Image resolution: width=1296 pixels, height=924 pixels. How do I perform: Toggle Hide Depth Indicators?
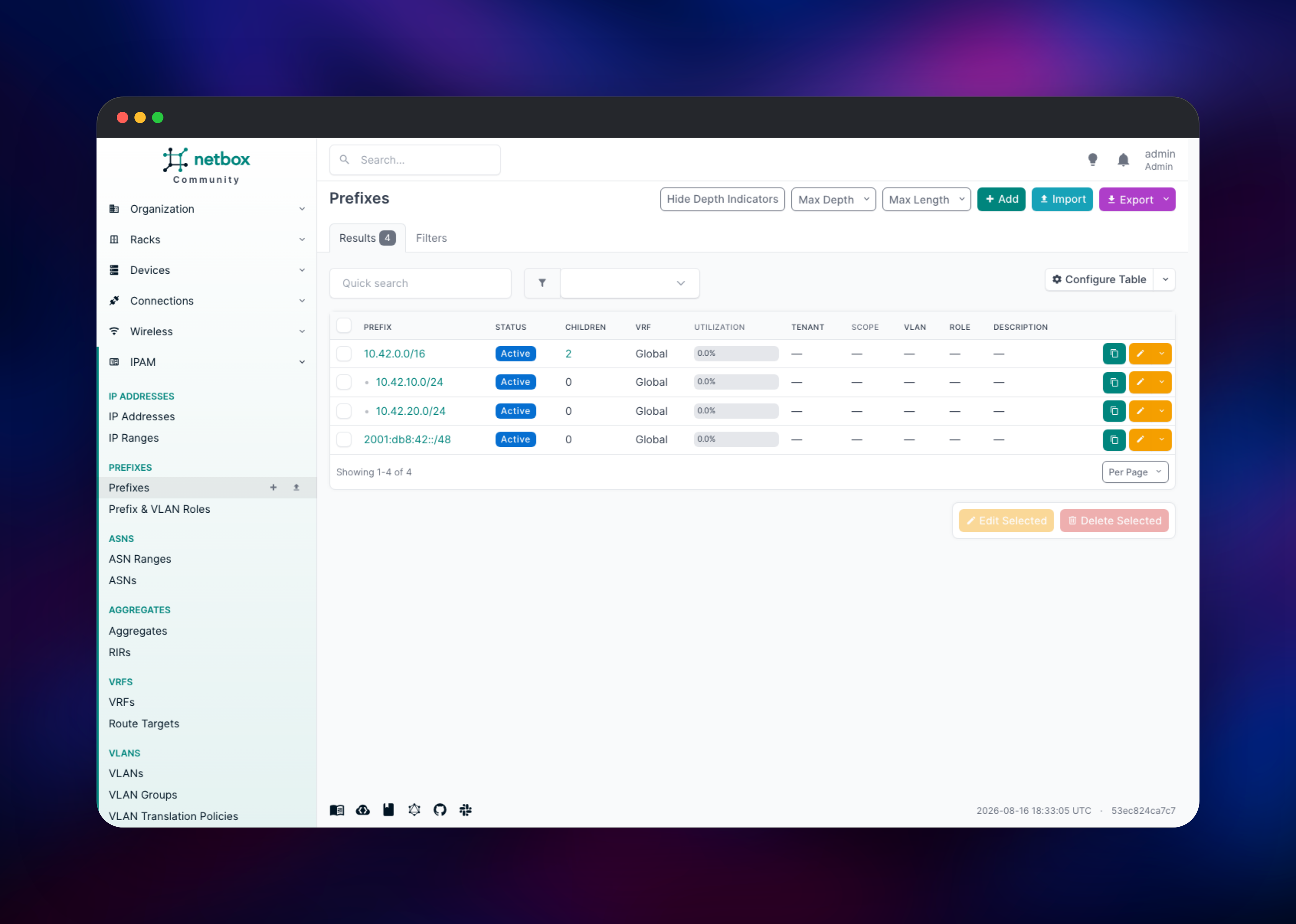[x=722, y=199]
